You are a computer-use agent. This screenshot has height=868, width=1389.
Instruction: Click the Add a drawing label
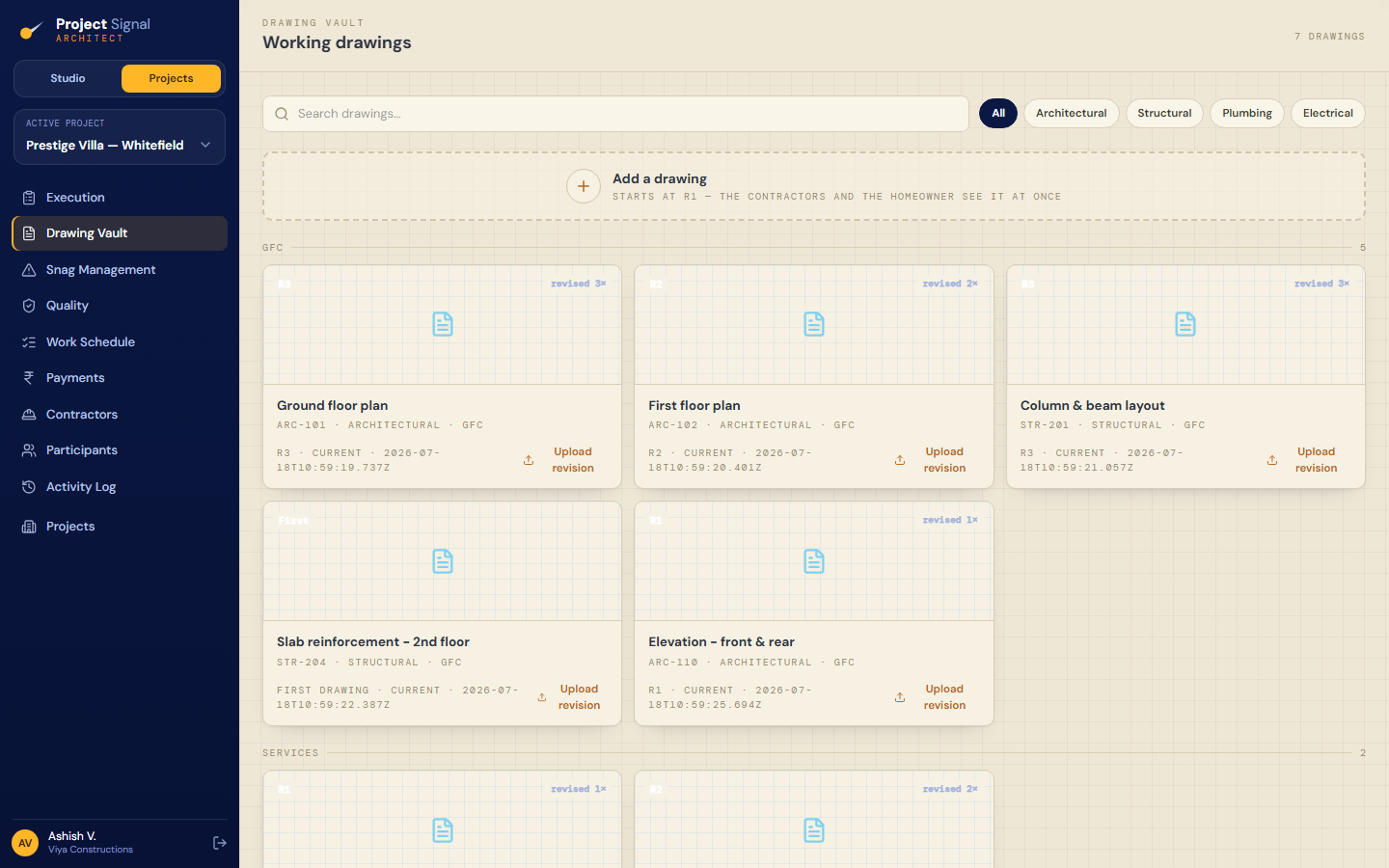click(660, 178)
